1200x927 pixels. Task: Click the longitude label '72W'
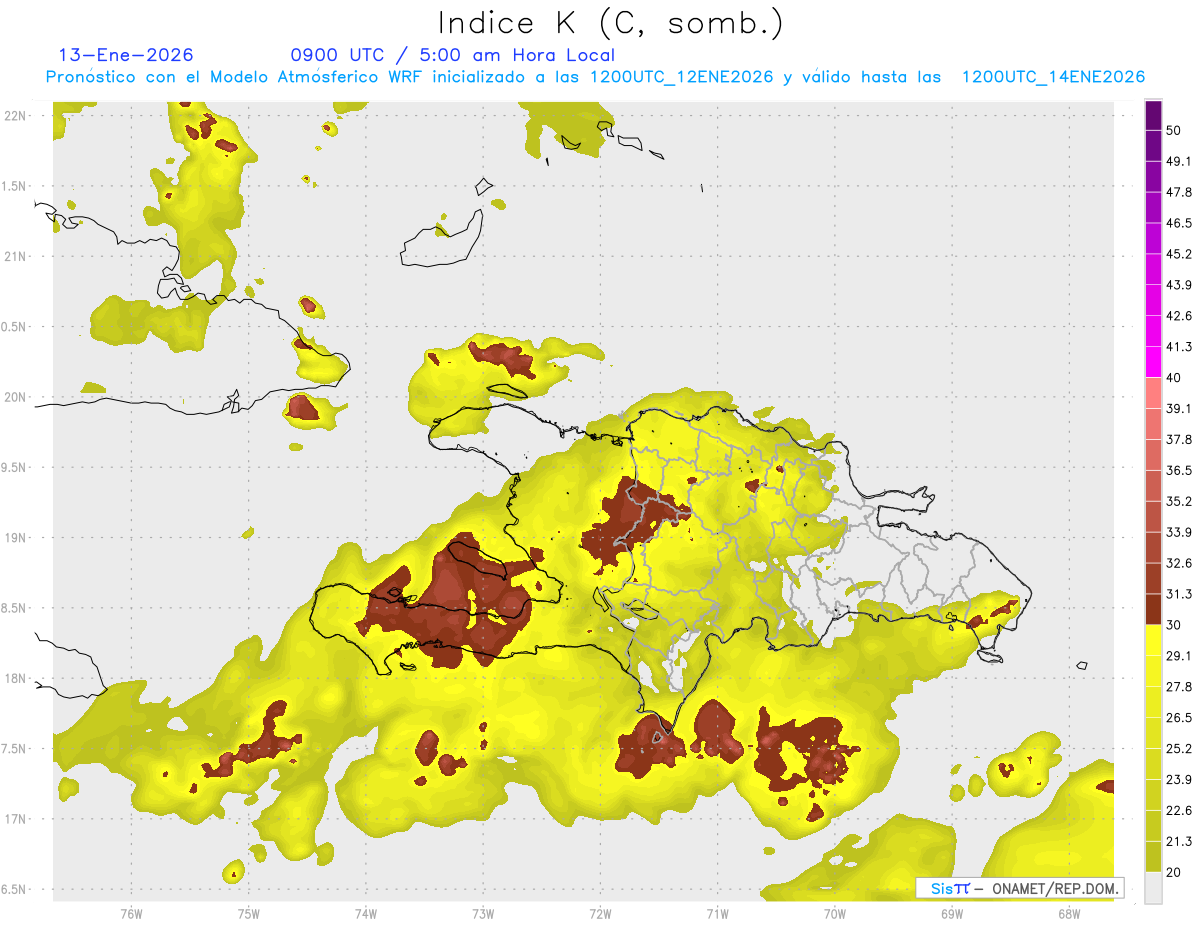pos(600,914)
